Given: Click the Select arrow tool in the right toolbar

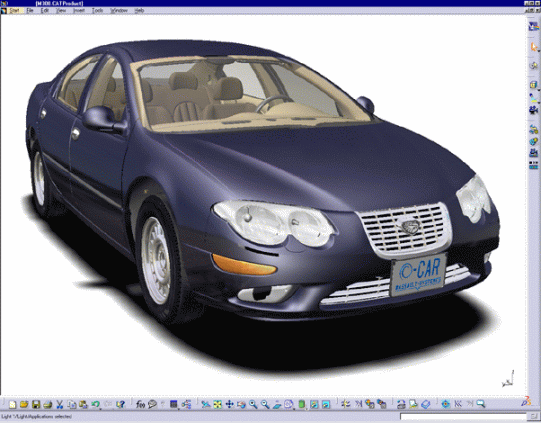Looking at the screenshot, I should 533,47.
